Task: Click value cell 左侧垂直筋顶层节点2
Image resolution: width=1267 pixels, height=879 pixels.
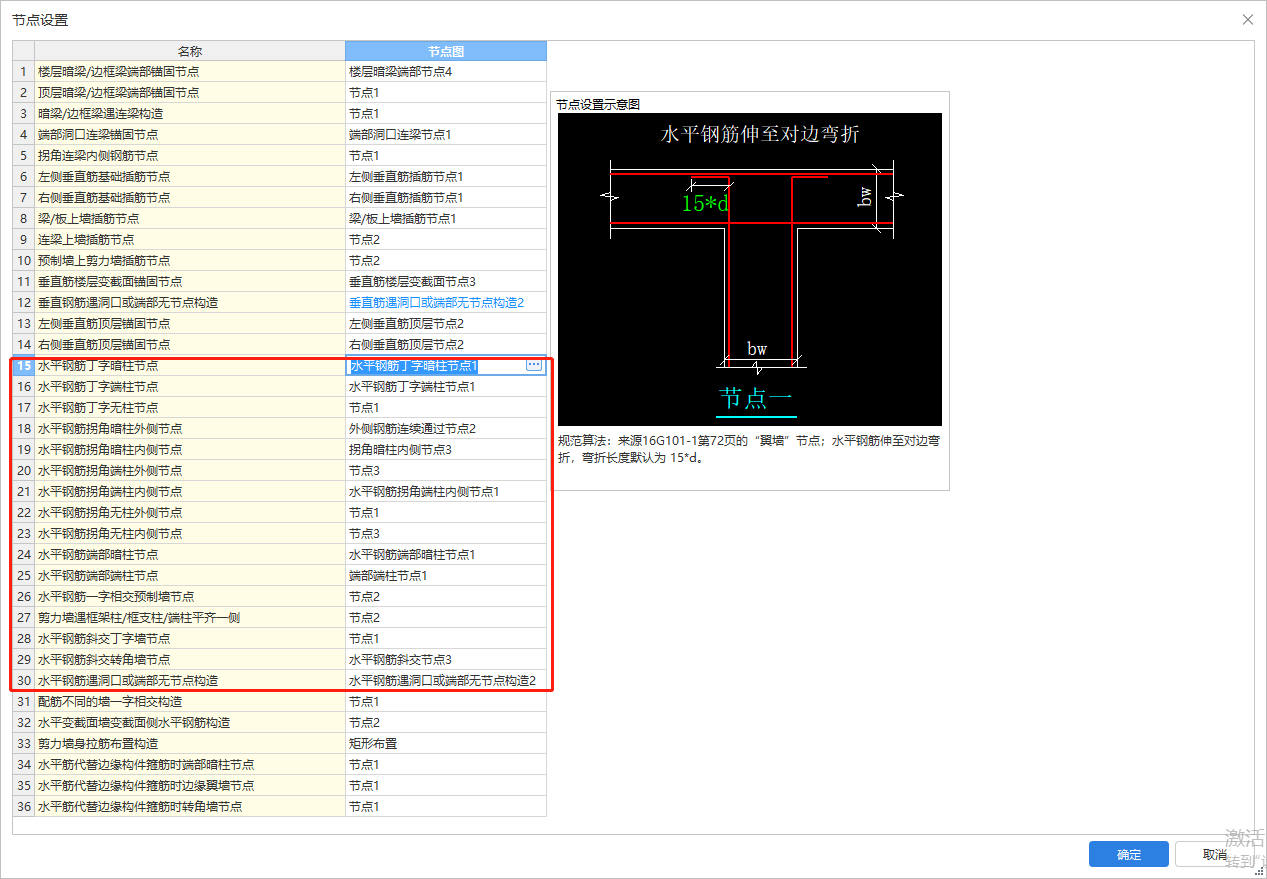Action: click(x=446, y=324)
